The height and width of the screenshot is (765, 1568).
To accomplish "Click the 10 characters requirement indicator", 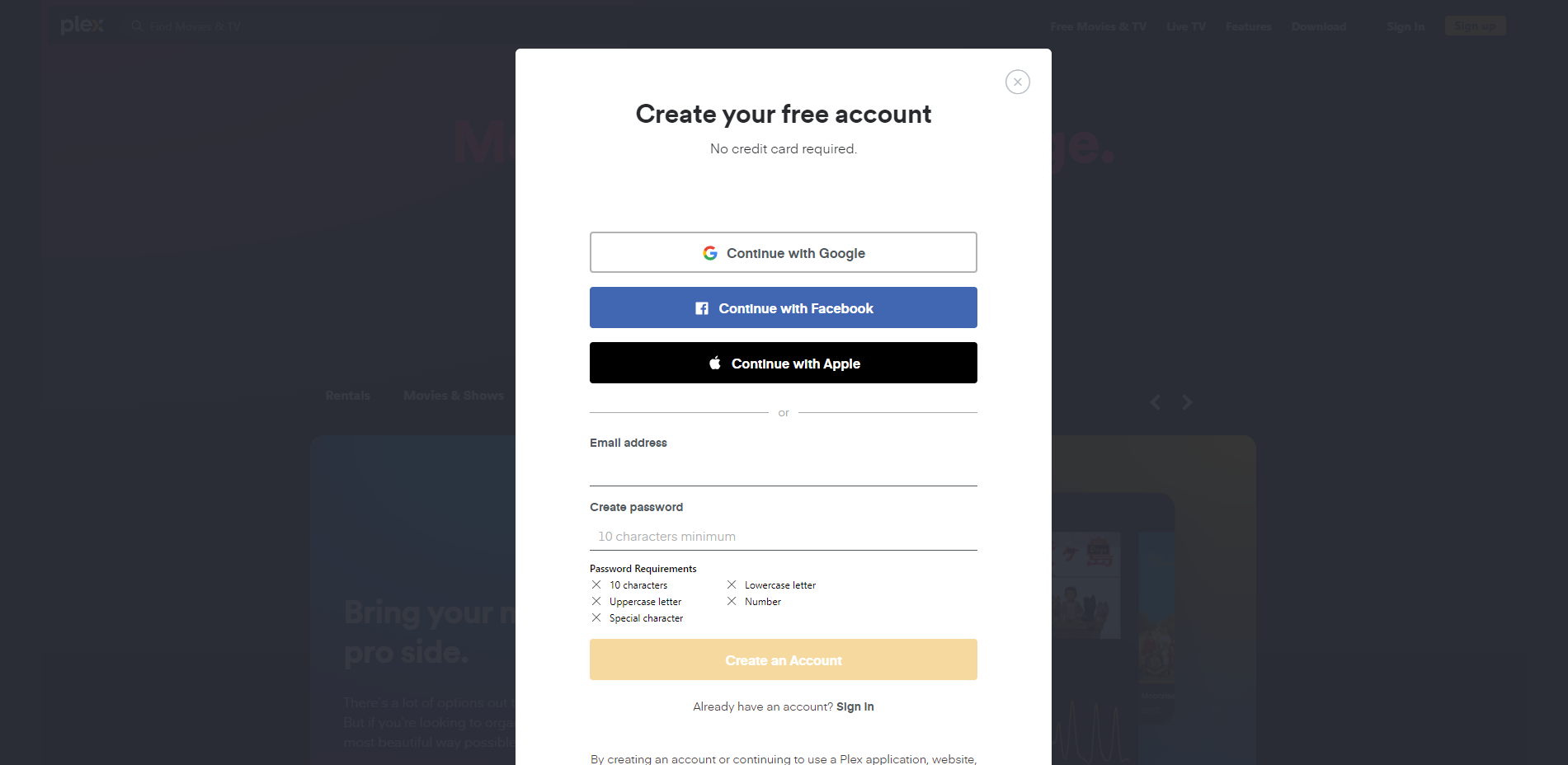I will pos(596,584).
